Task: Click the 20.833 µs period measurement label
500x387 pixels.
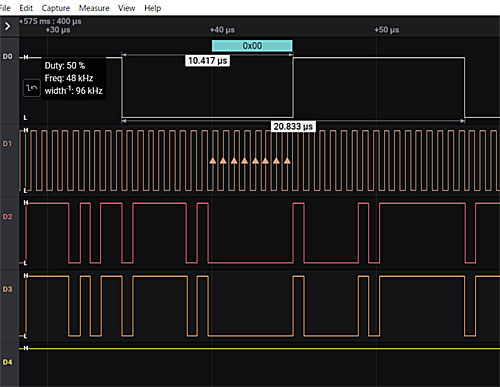Action: 293,126
